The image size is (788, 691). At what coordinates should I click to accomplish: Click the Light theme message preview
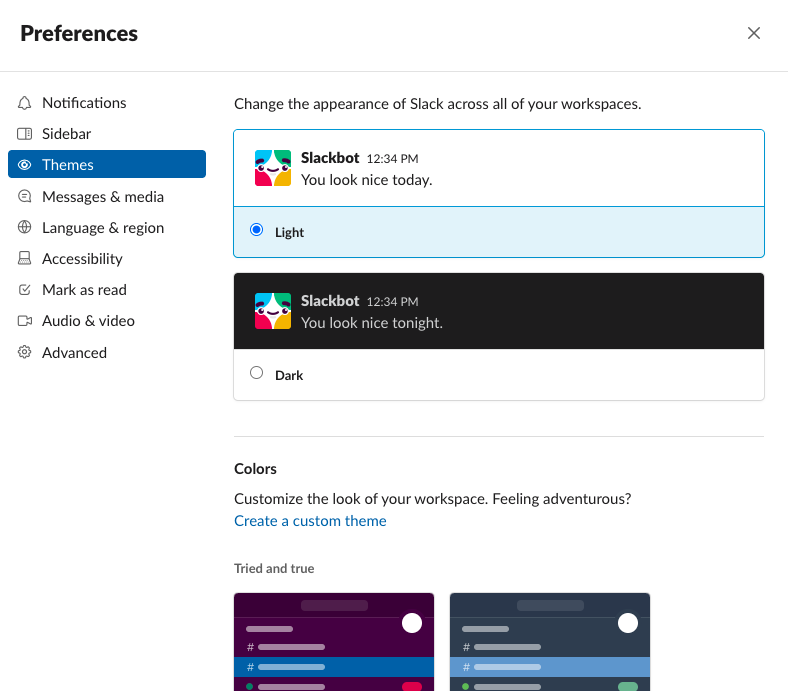(x=499, y=168)
